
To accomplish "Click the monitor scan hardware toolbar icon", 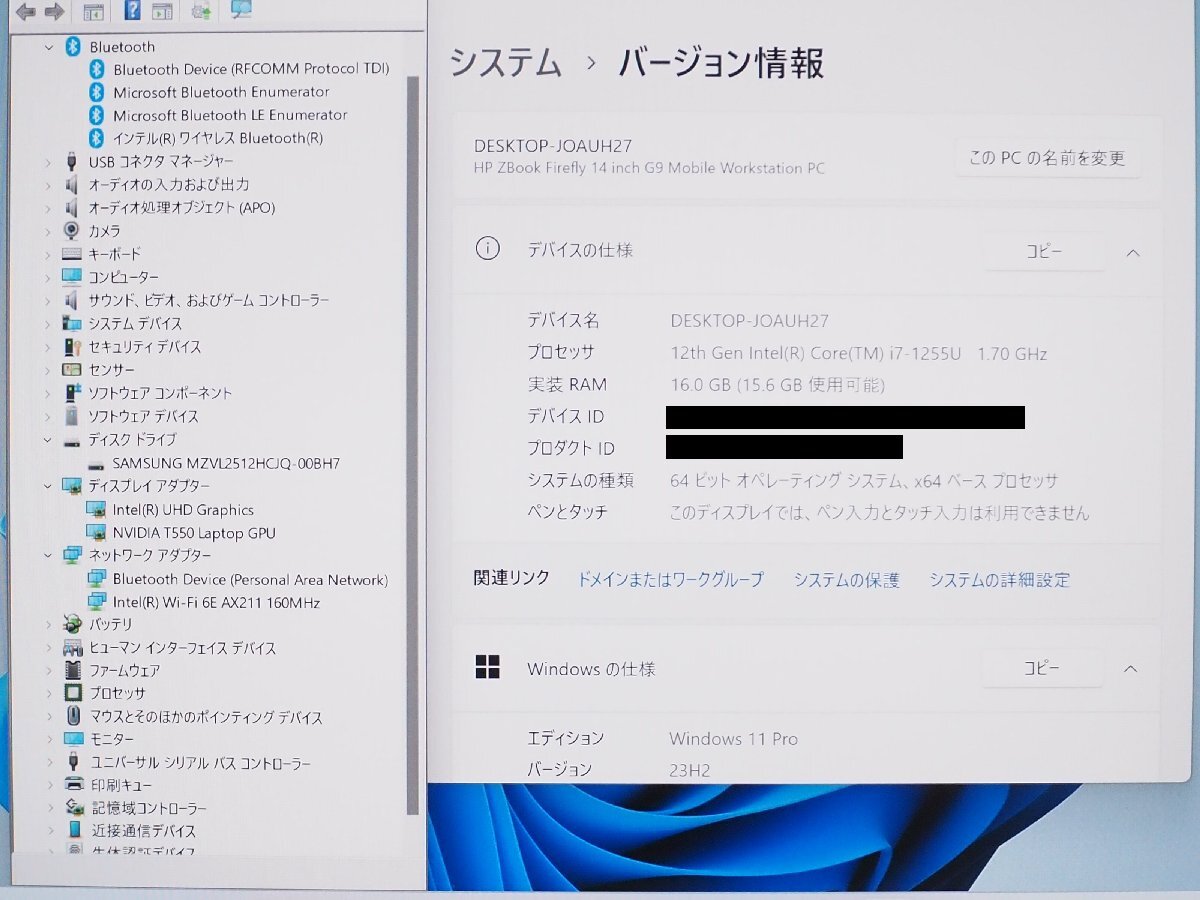I will pyautogui.click(x=241, y=10).
